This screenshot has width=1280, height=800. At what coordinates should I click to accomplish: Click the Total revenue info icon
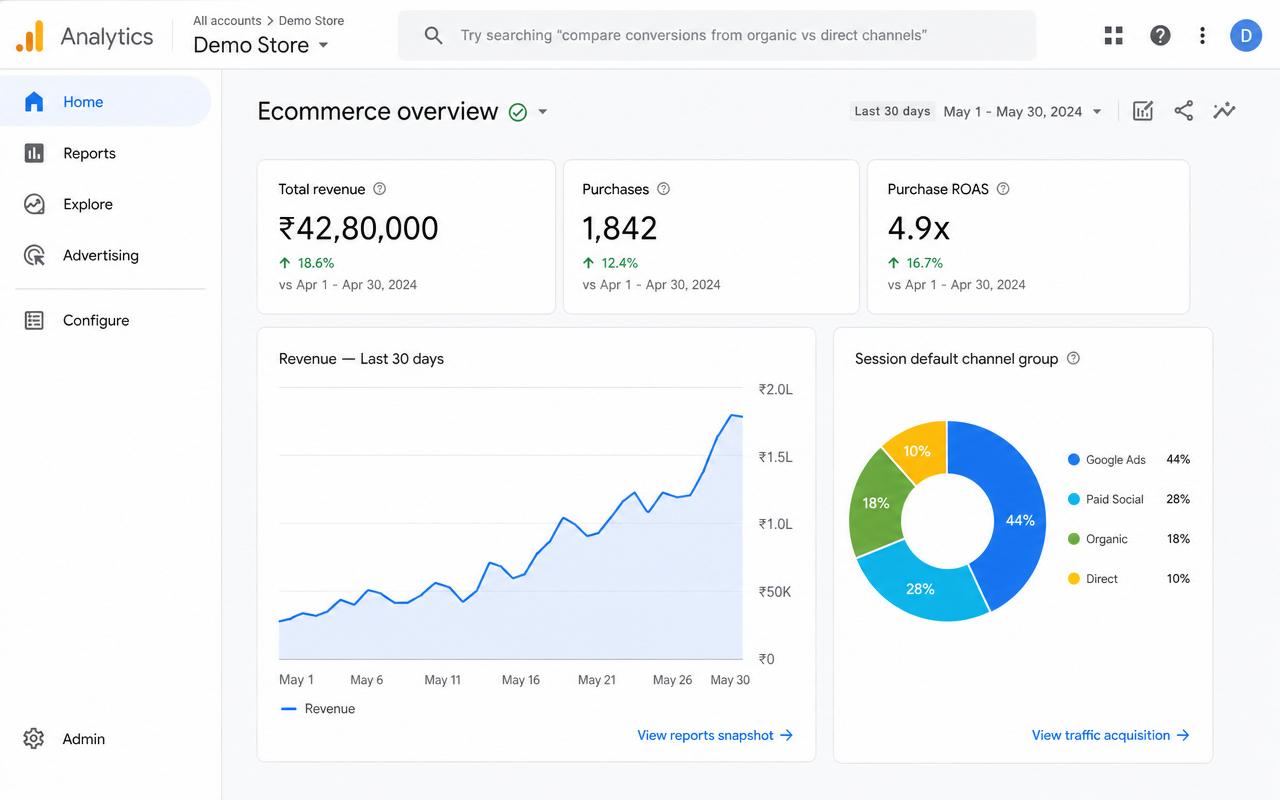click(379, 189)
